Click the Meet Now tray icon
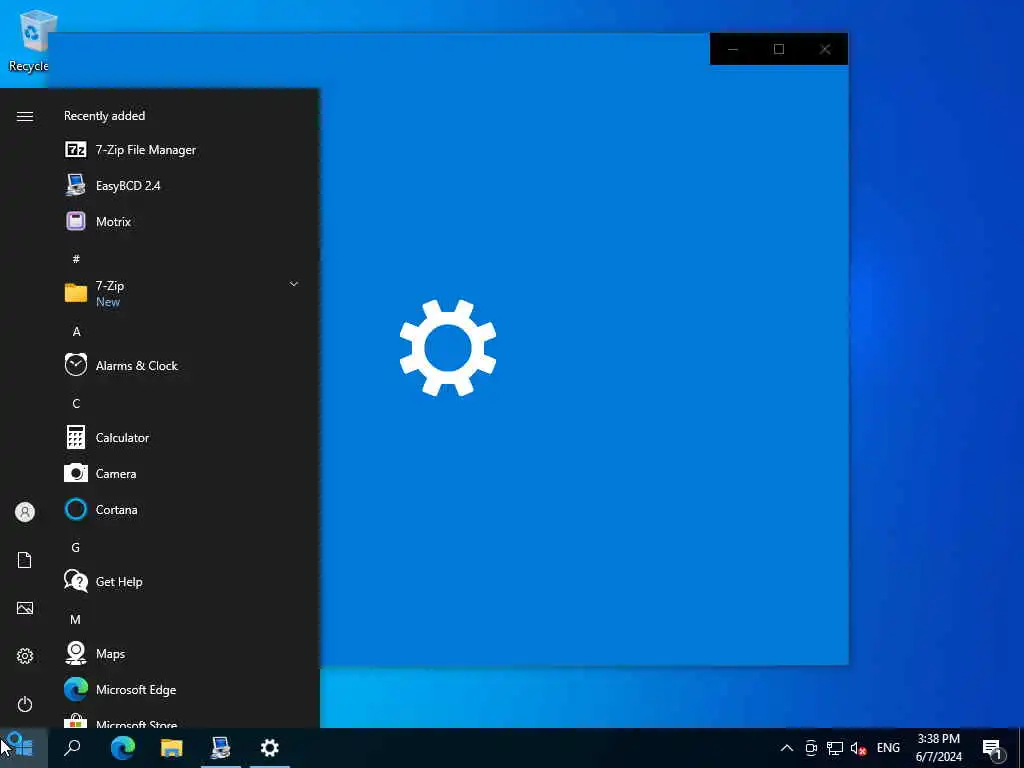The height and width of the screenshot is (768, 1024). (811, 748)
